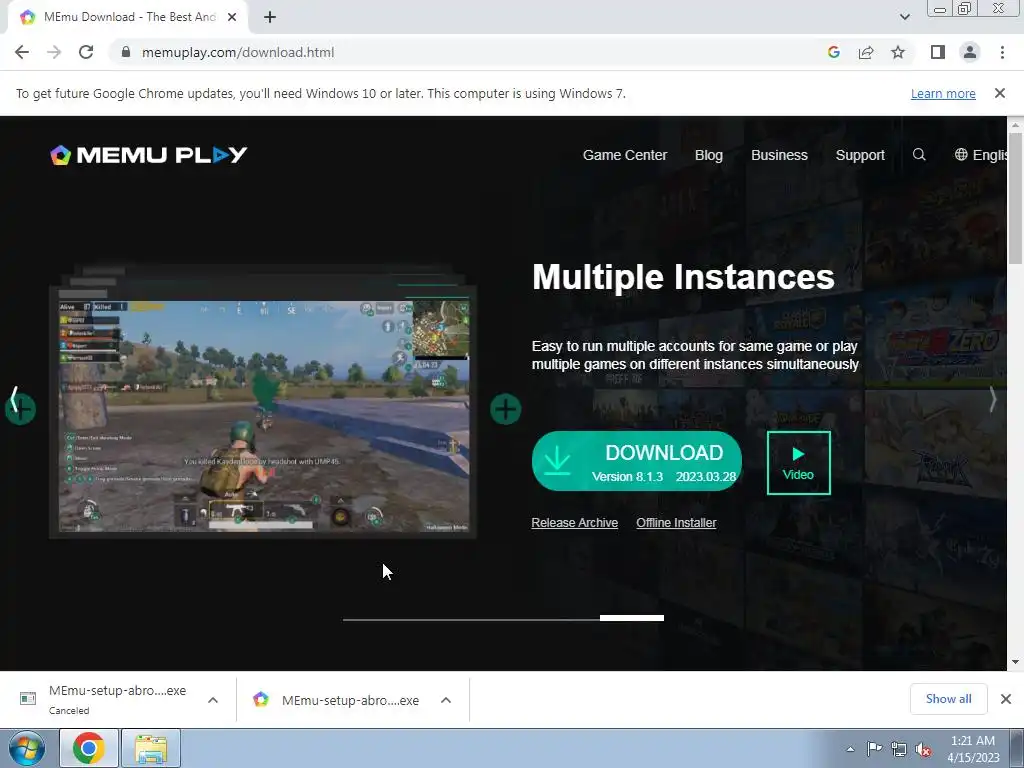Open Google search side icon in address bar
Viewport: 1024px width, 768px height.
pos(833,52)
